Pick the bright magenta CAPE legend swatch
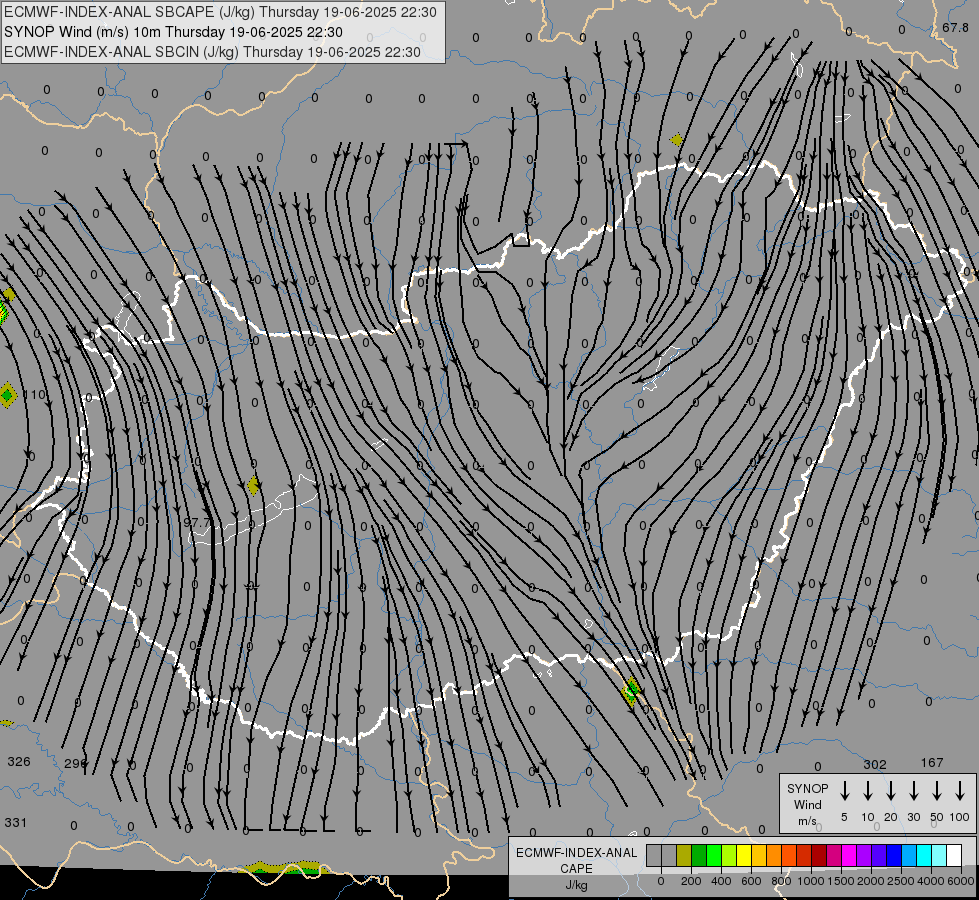Image resolution: width=979 pixels, height=900 pixels. click(x=850, y=855)
